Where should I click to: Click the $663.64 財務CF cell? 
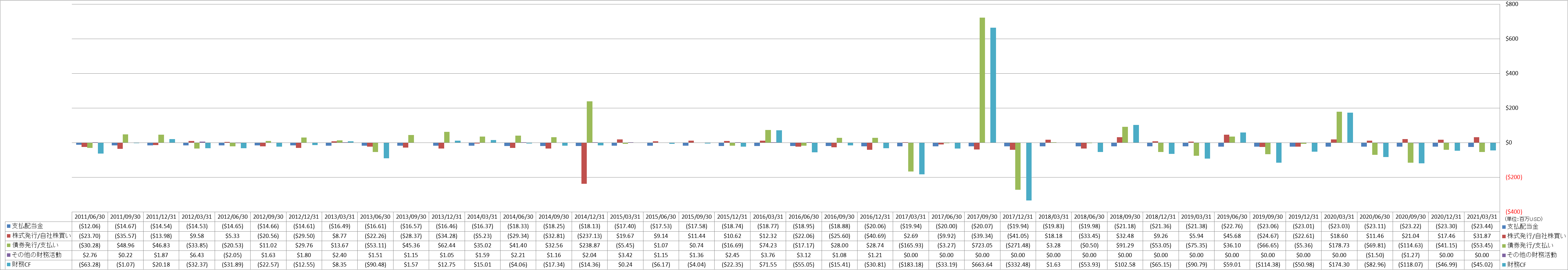982,265
